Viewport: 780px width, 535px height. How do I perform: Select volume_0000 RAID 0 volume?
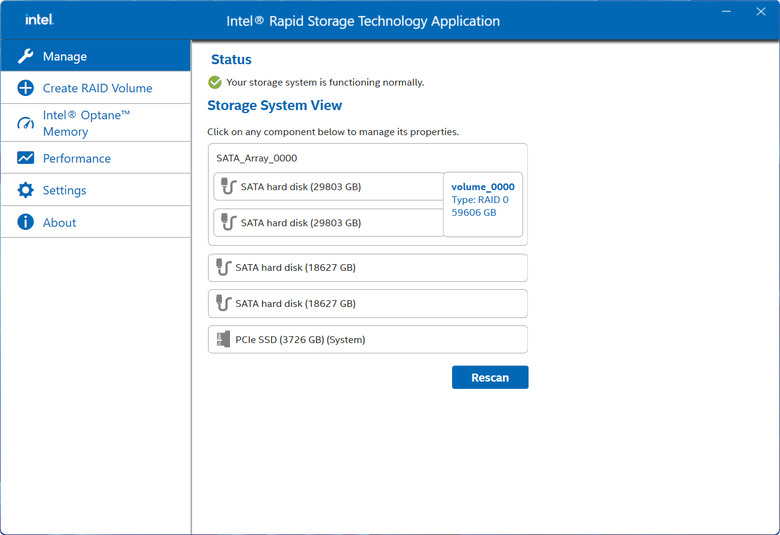(483, 205)
